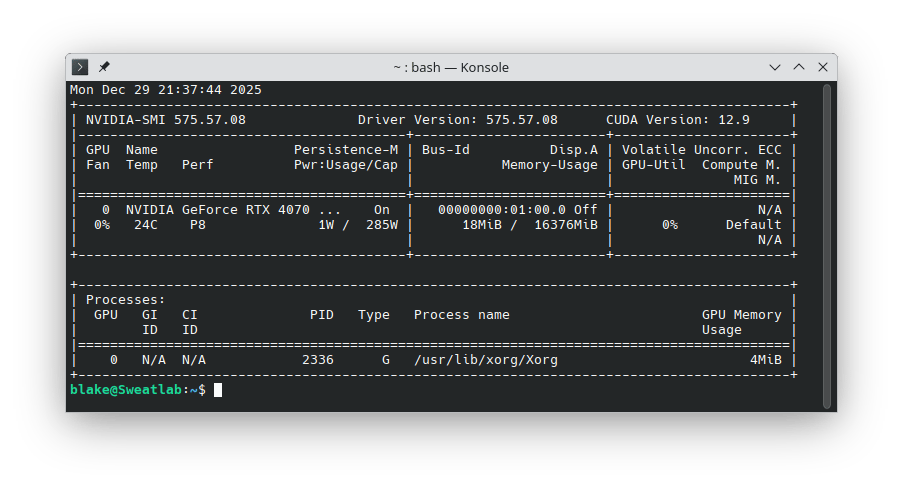Click the 'Bus-Id' column header
The height and width of the screenshot is (490, 903).
click(446, 150)
